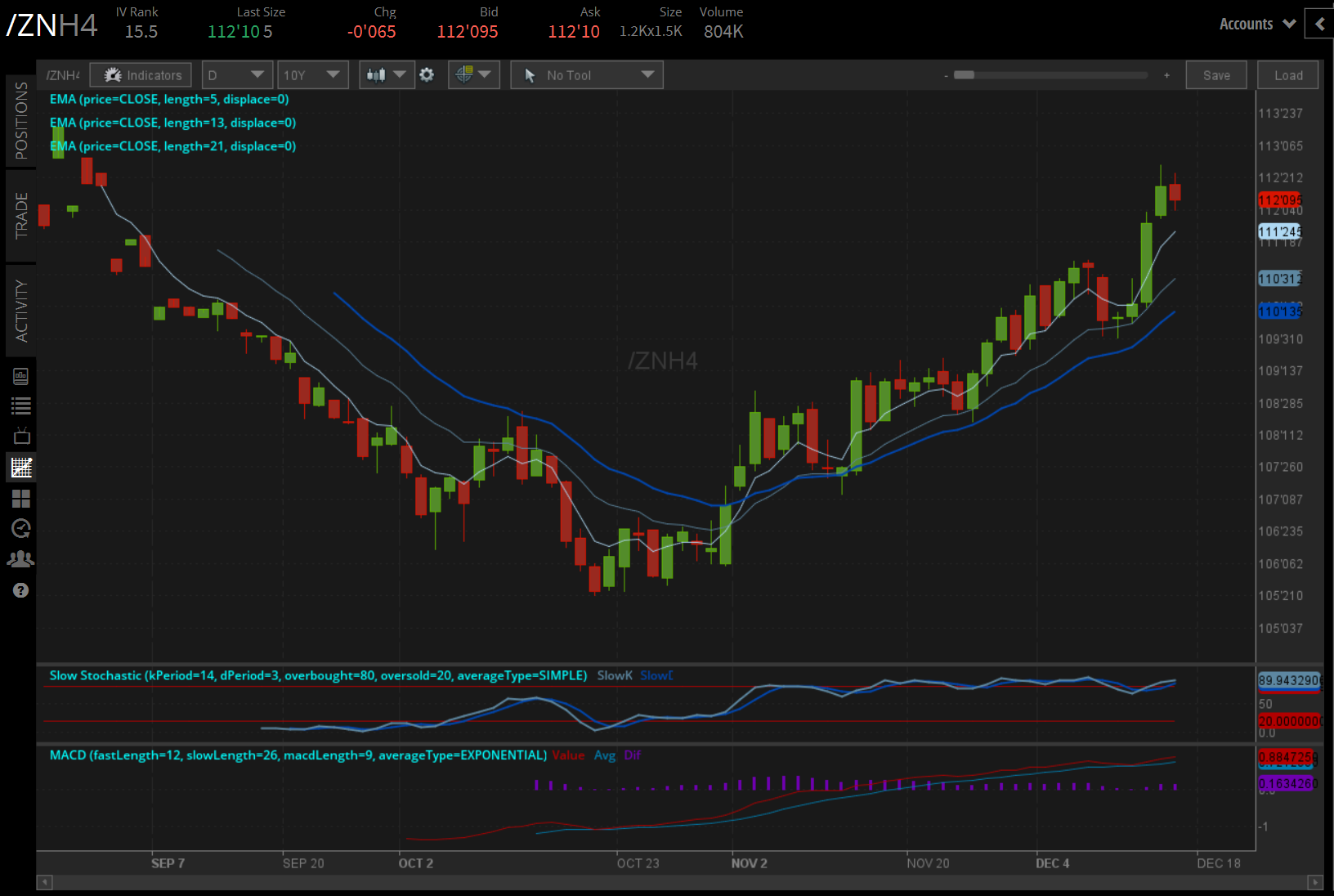Open the four-square layout grid icon
Image resolution: width=1334 pixels, height=896 pixels.
(21, 499)
